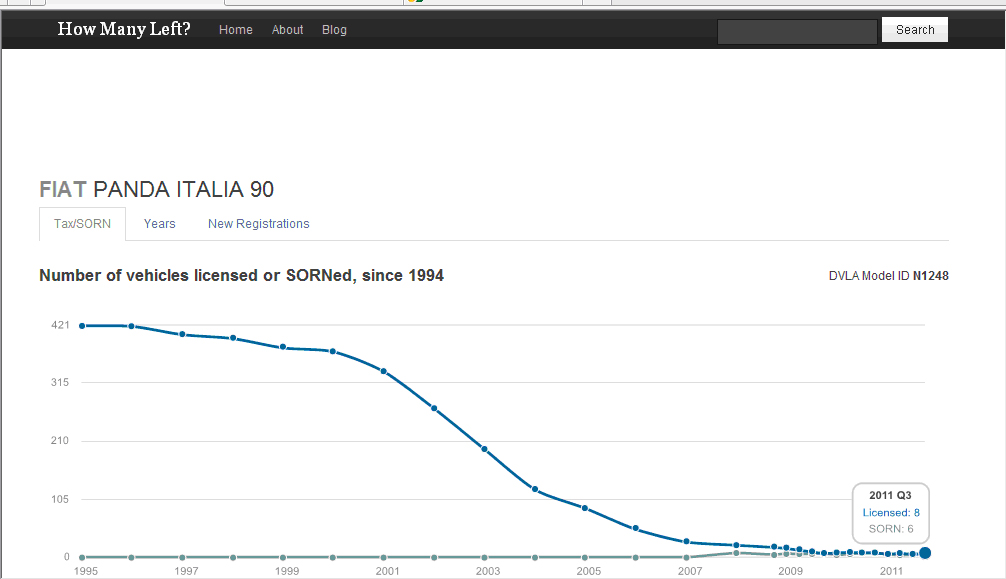Screen dimensions: 1006x579
Task: Select the 421 y-axis label
Action: (60, 325)
